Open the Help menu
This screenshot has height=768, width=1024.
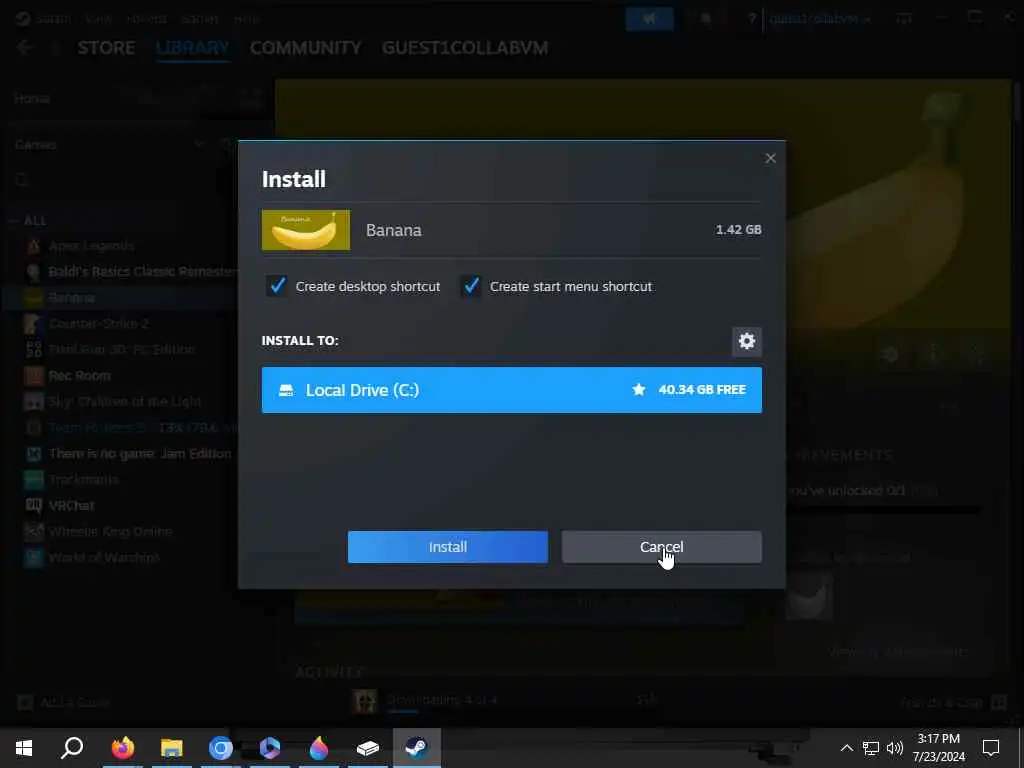point(246,18)
